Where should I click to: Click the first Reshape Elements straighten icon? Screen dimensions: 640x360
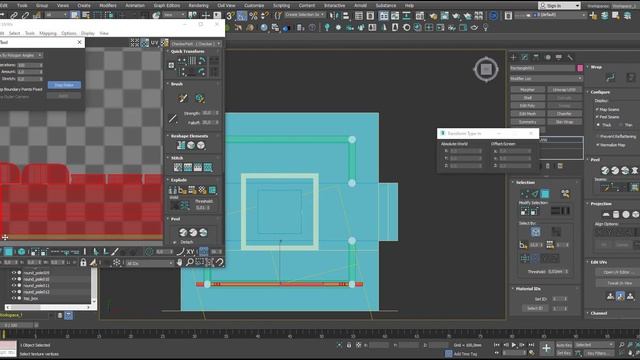(181, 145)
